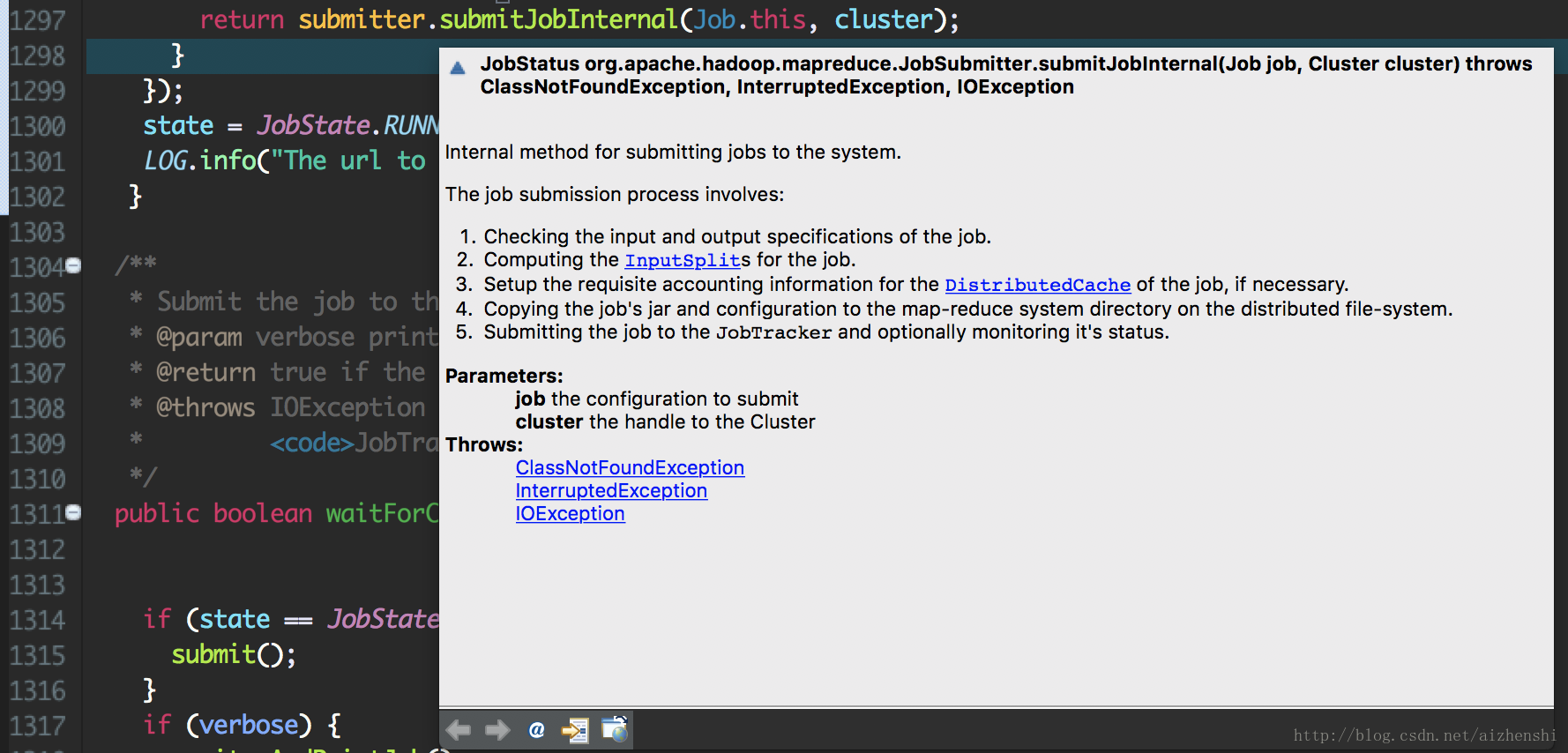The height and width of the screenshot is (753, 1568).
Task: Click 'Internal method for submitting jobs' description
Action: pos(673,152)
